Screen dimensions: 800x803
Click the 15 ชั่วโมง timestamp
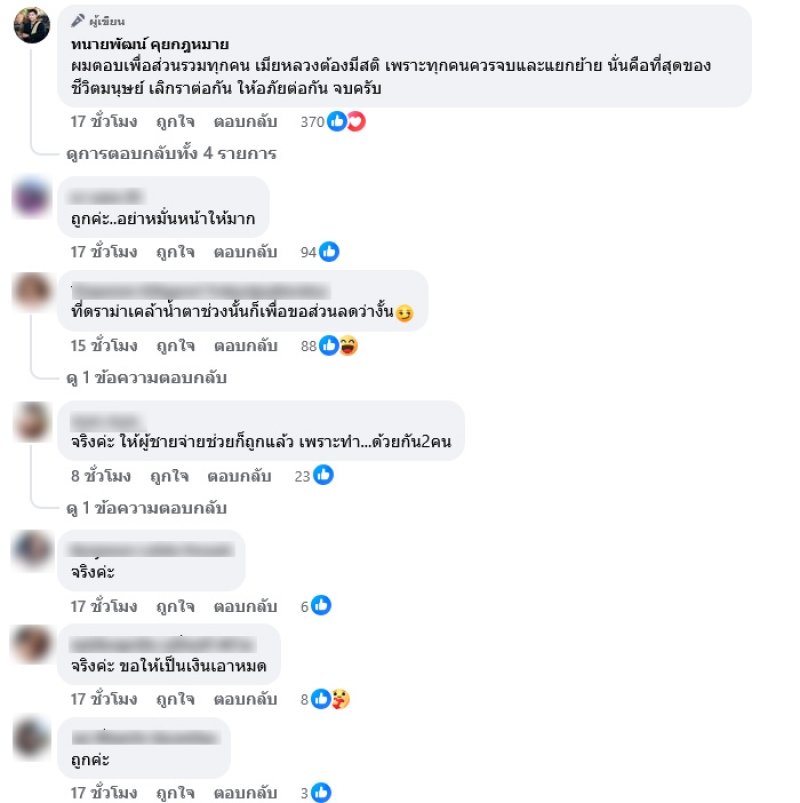pos(104,346)
